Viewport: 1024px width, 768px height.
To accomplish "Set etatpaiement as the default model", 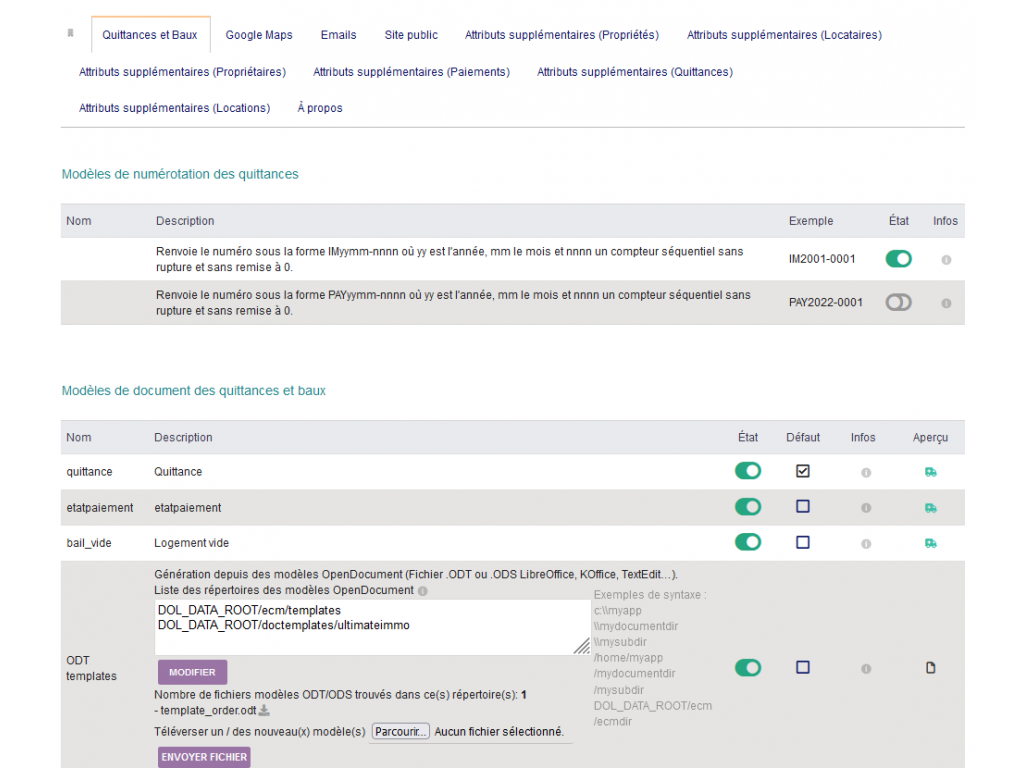I will 803,506.
